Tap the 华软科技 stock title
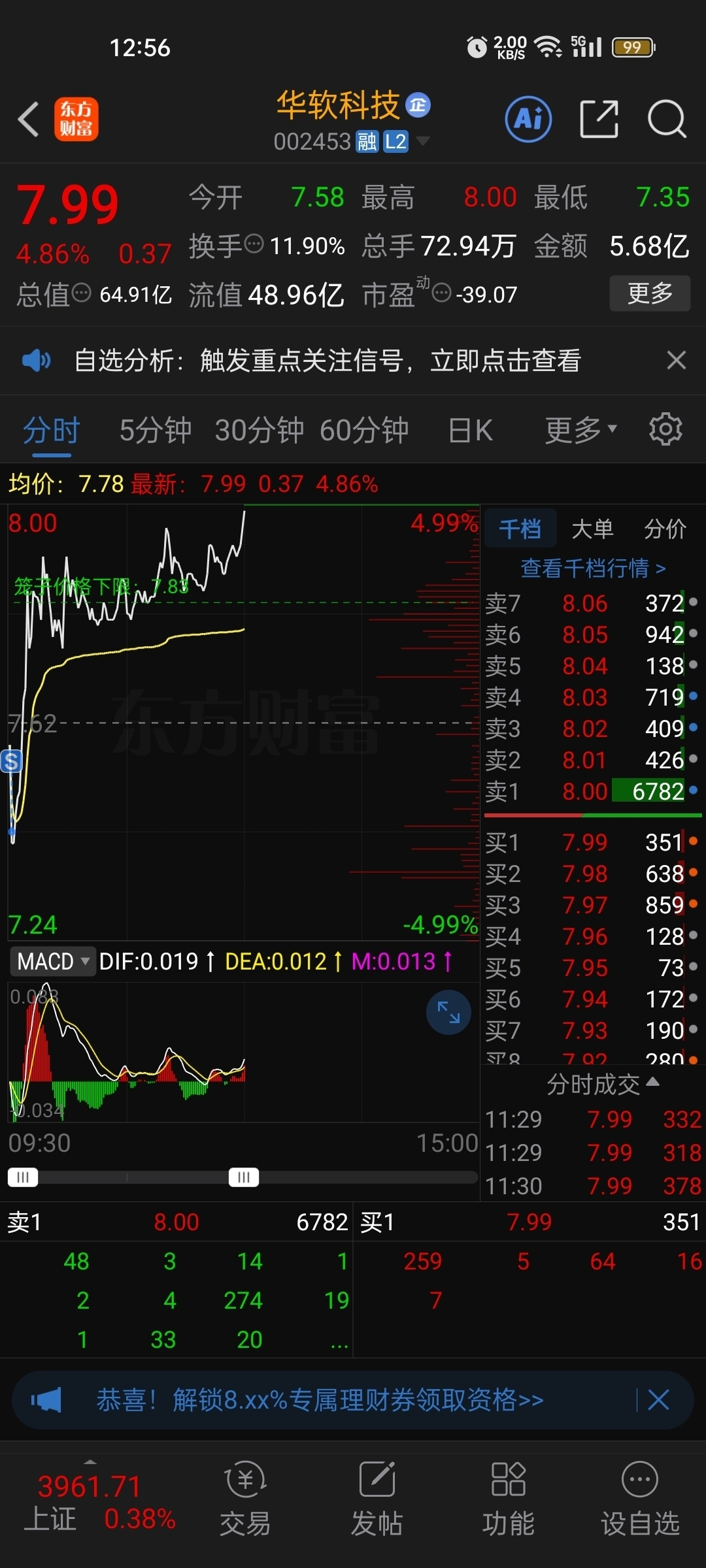706x1568 pixels. (x=337, y=105)
